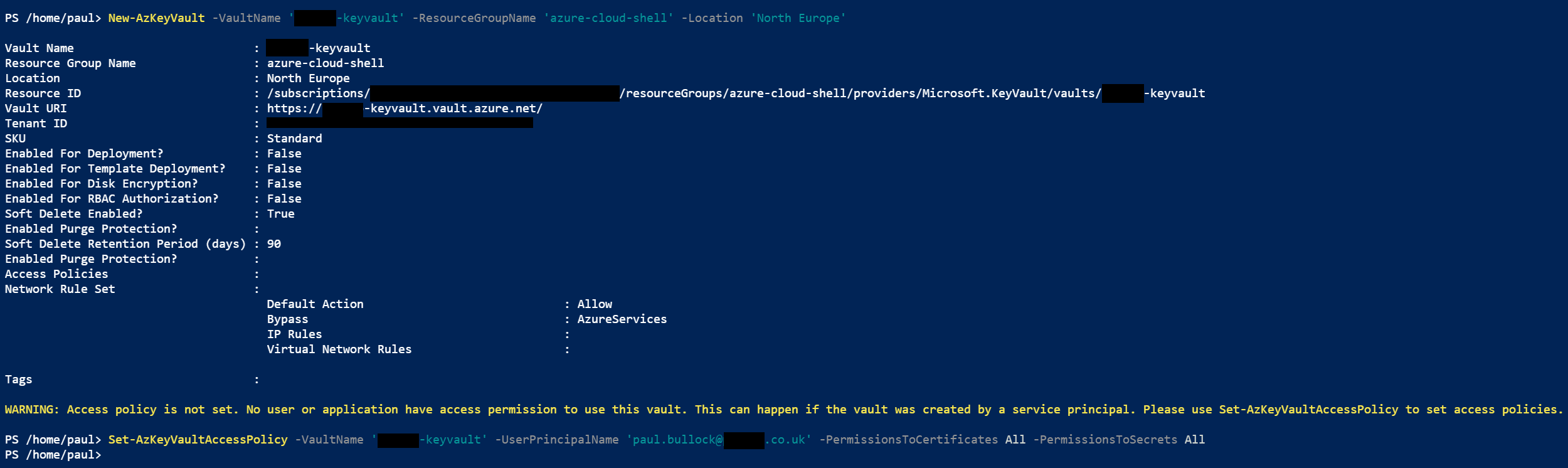Viewport: 1568px width, 468px height.
Task: Click the Bypass AzureServices value
Action: (622, 319)
